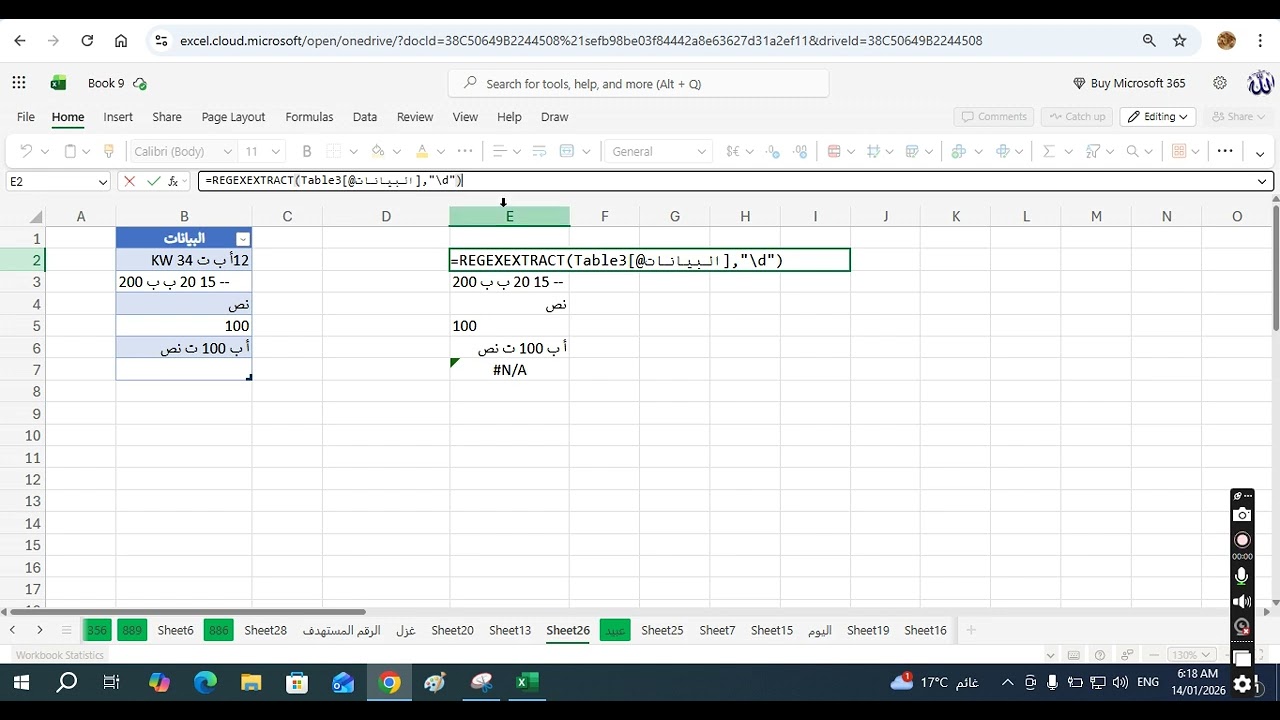
Task: Open the green 889 sheet tab
Action: [132, 630]
